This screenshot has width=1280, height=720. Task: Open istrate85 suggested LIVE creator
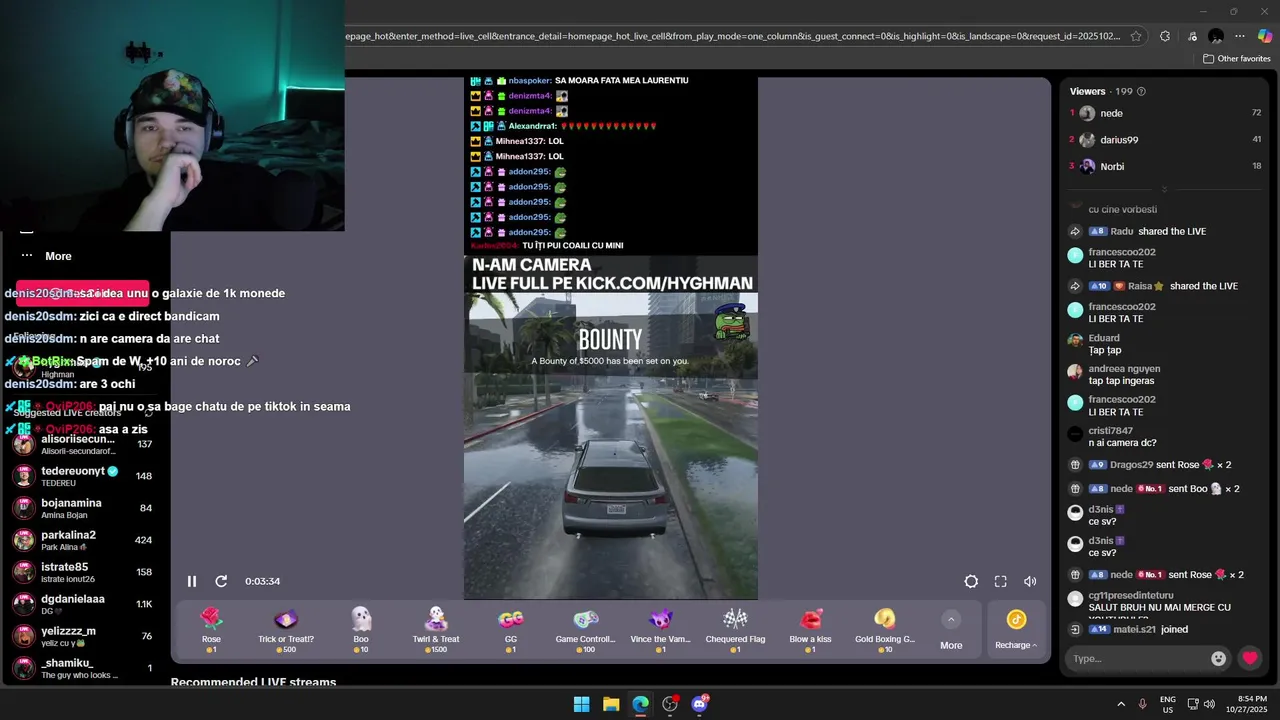83,572
